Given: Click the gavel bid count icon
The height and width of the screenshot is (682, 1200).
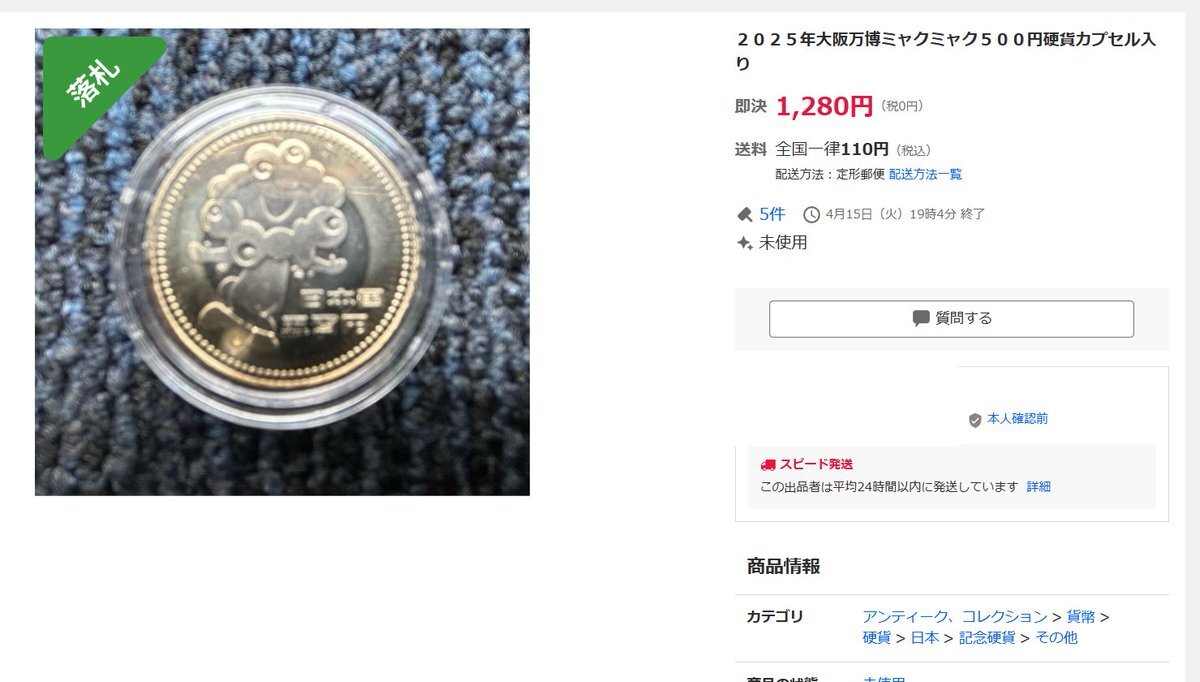Looking at the screenshot, I should pos(744,214).
